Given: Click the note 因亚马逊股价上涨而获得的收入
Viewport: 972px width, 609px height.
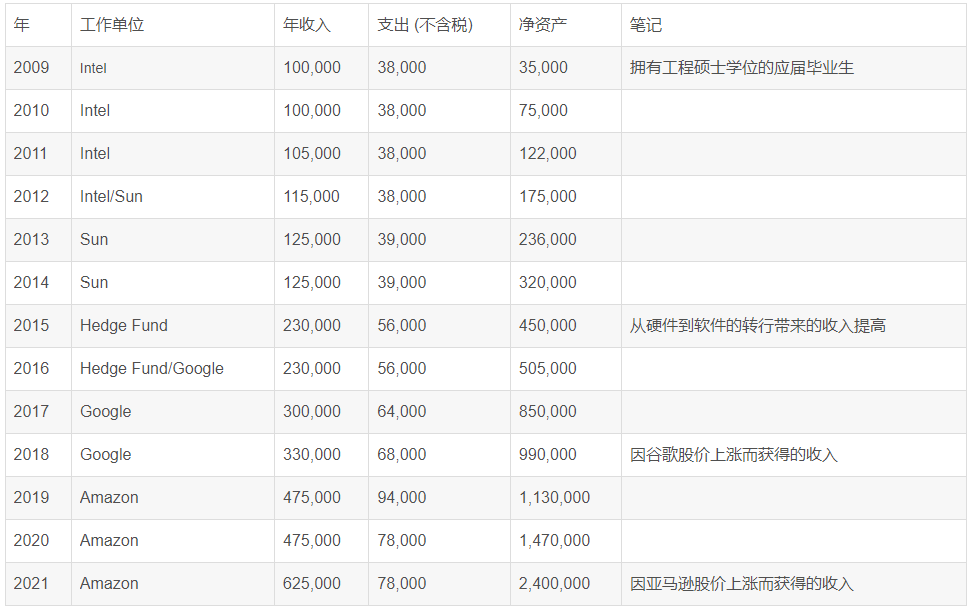Looking at the screenshot, I should (x=742, y=584).
